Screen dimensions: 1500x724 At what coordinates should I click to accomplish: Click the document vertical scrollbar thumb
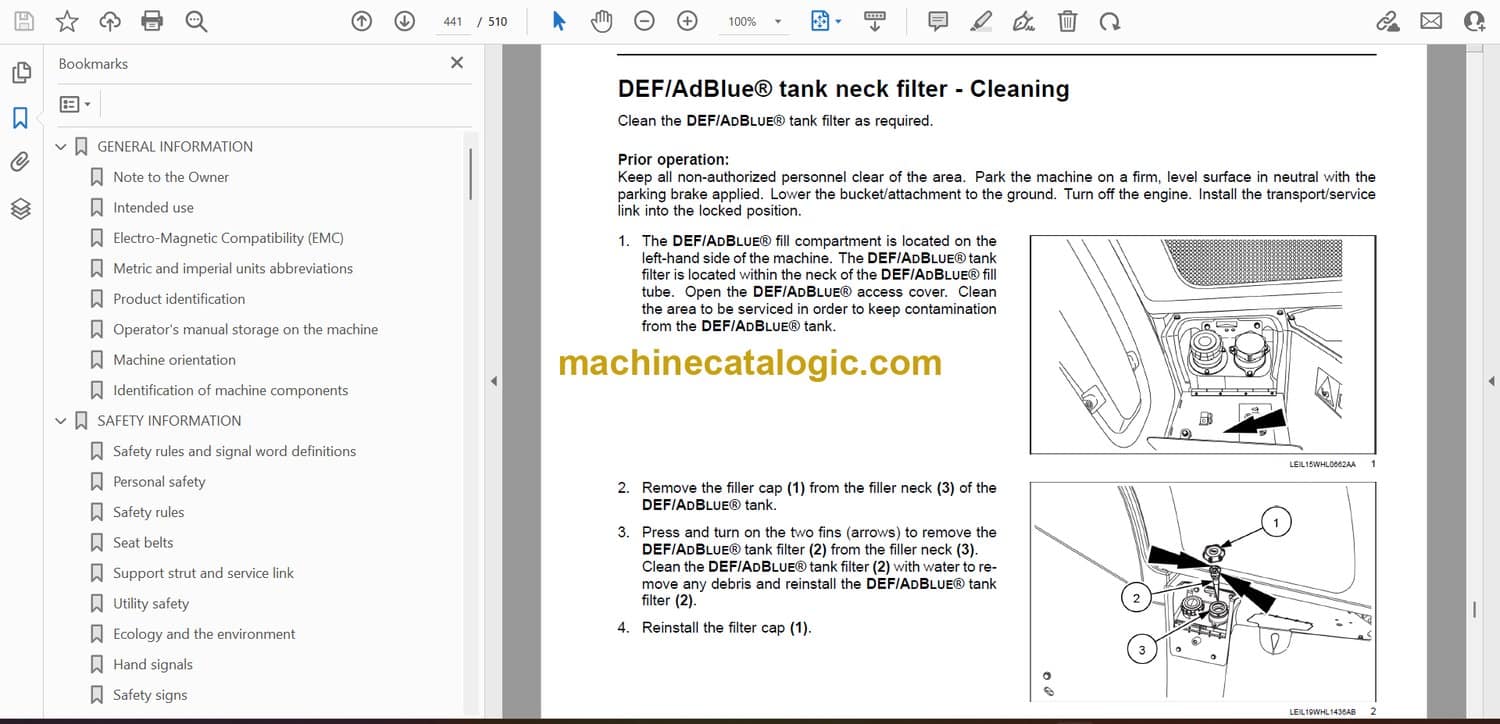click(1474, 608)
